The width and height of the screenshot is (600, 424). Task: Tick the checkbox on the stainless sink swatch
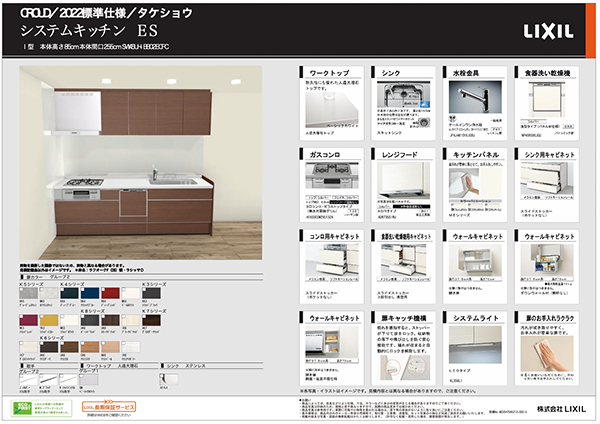tap(161, 377)
